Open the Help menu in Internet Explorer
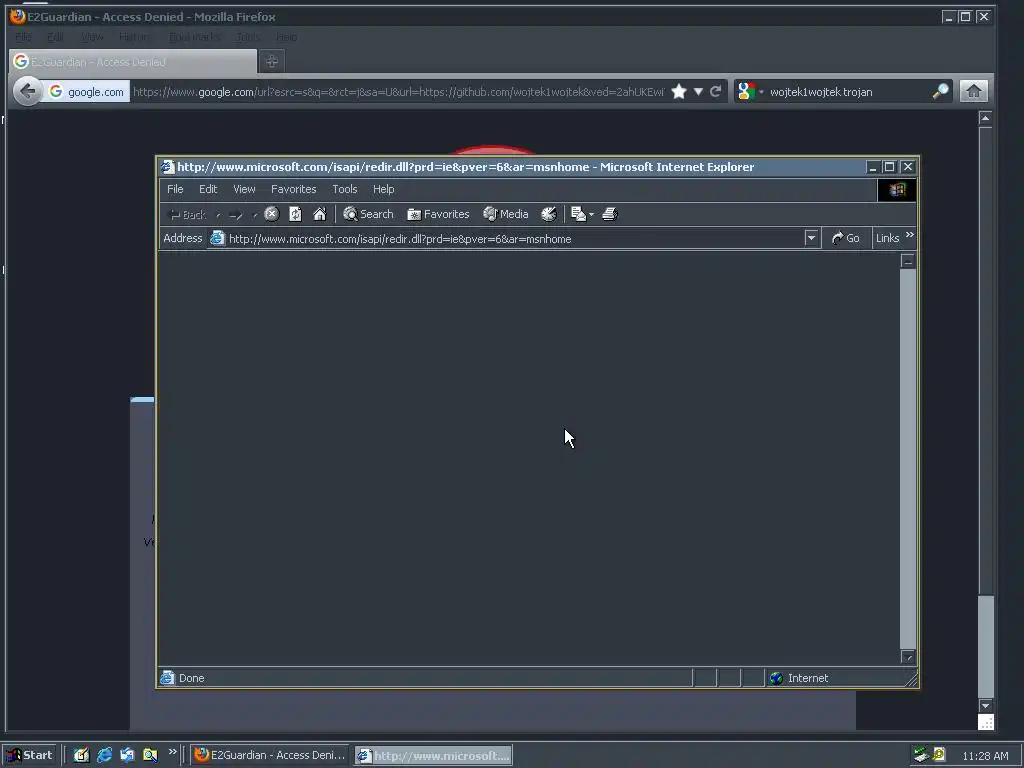1024x768 pixels. [x=383, y=189]
